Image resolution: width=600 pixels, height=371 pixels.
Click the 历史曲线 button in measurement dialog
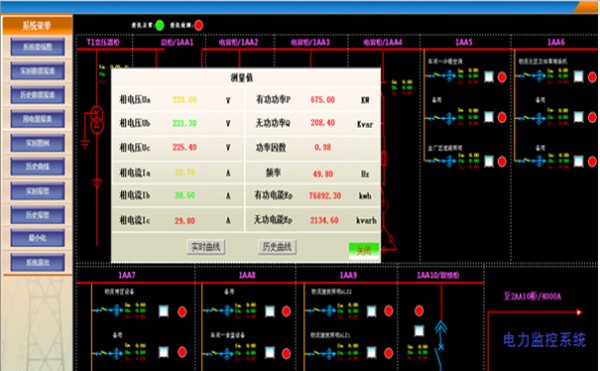click(x=277, y=247)
